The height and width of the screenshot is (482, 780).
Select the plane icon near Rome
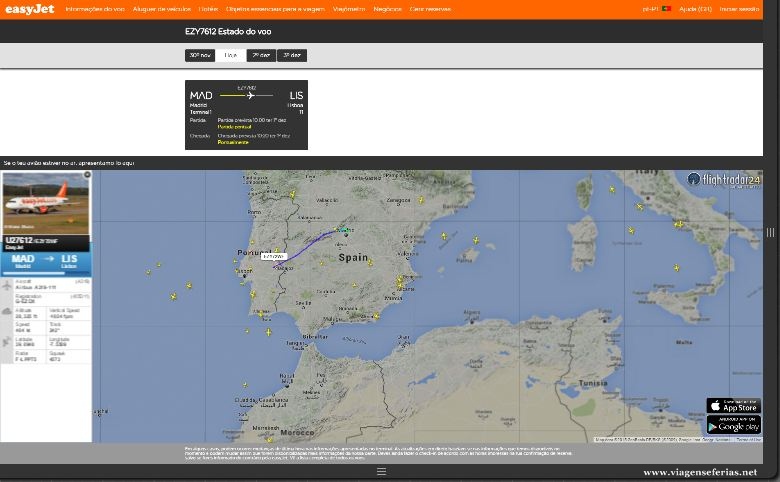pyautogui.click(x=640, y=206)
